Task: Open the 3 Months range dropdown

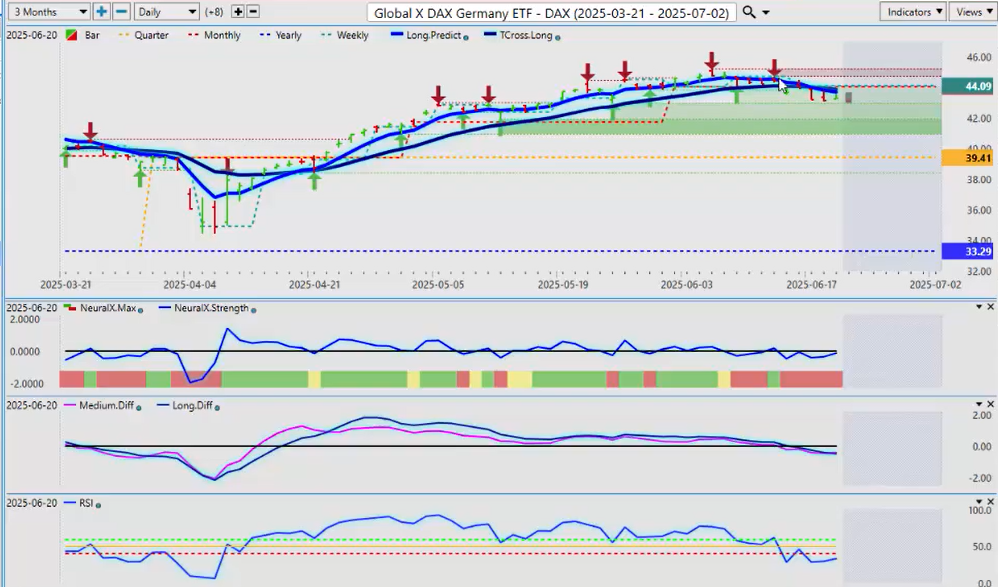Action: (x=49, y=11)
